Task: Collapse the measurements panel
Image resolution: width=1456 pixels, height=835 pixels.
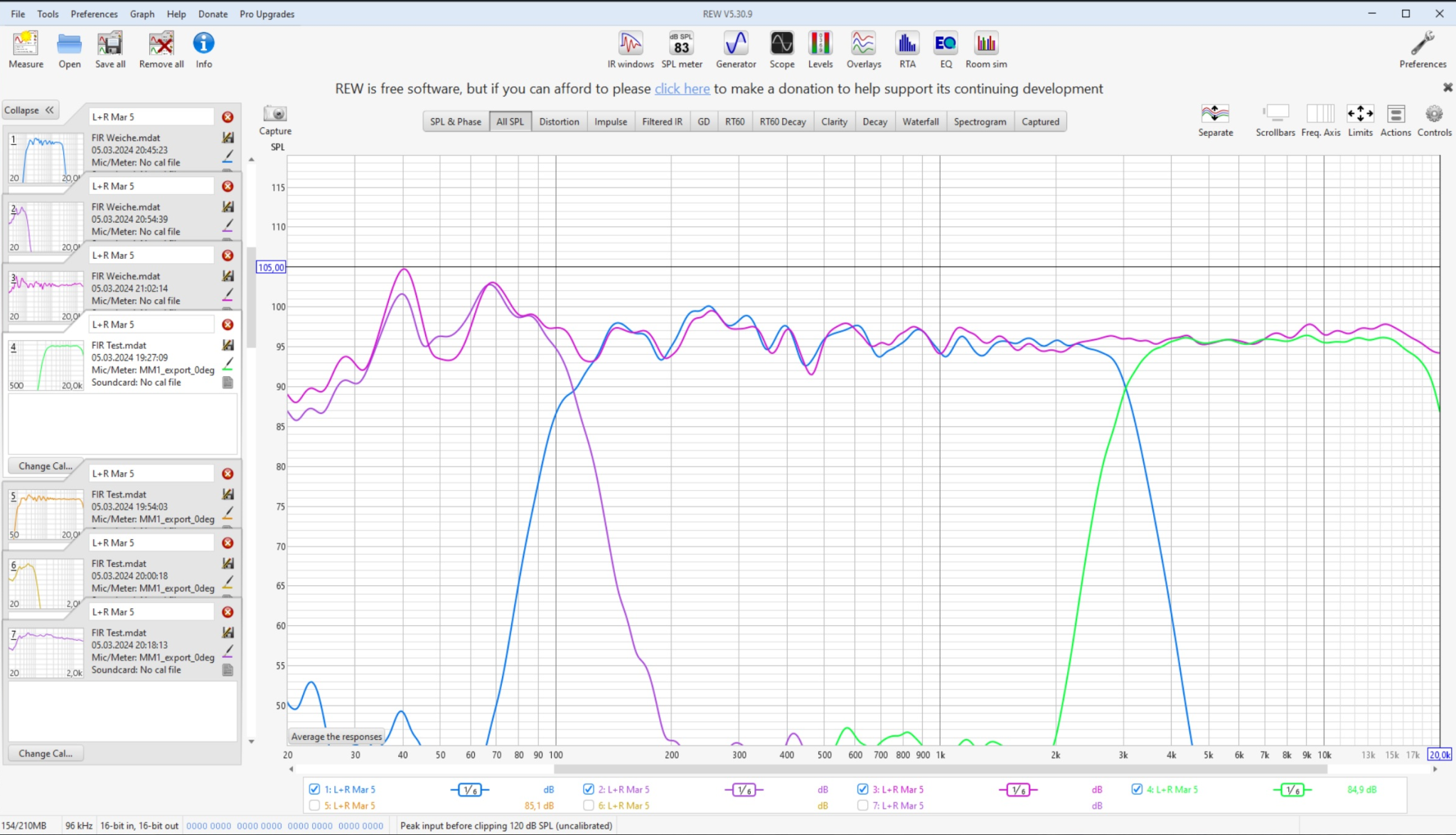Action: point(29,110)
